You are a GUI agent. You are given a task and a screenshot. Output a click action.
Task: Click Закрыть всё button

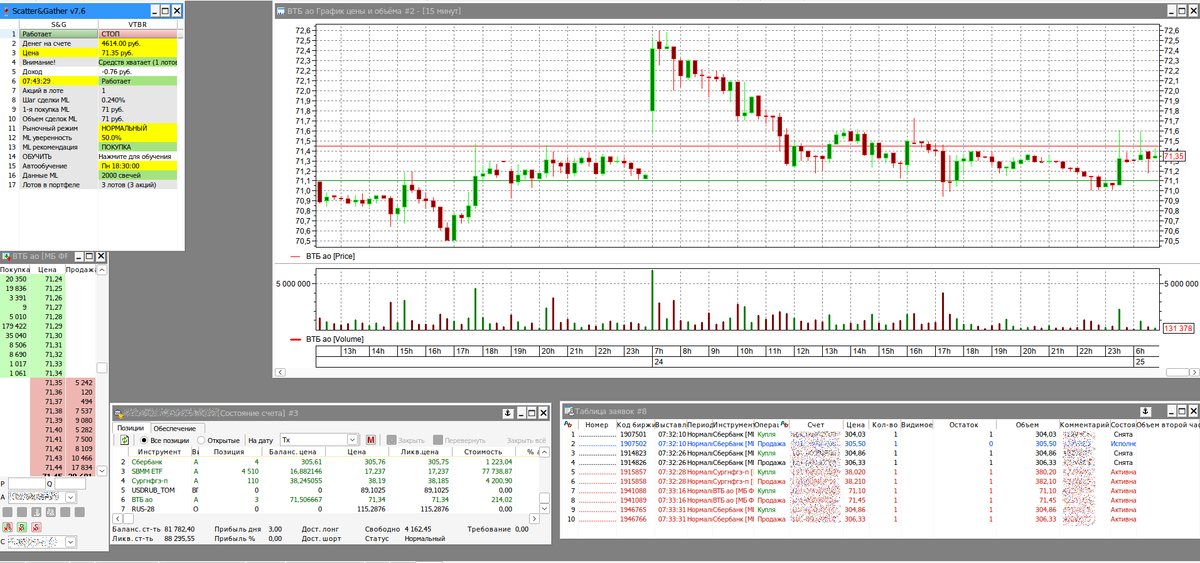[526, 440]
